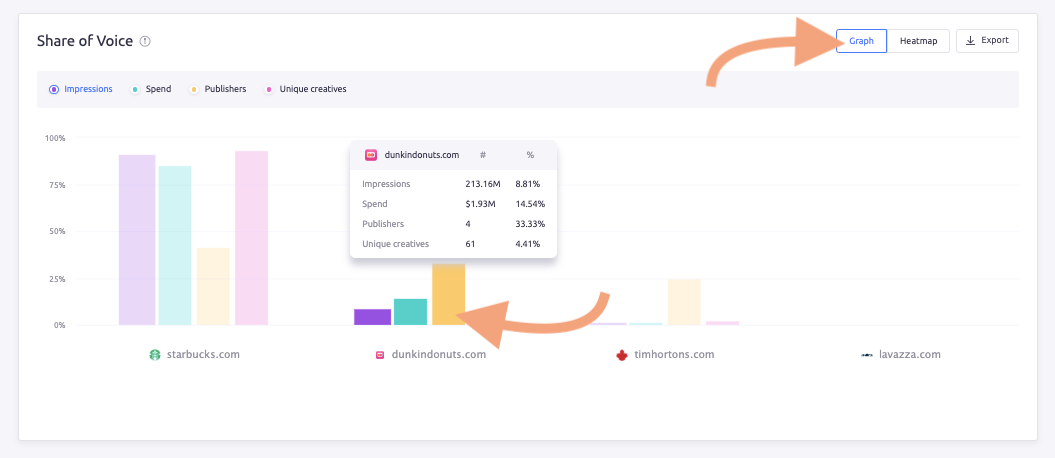Click the Lavazza logo icon

point(867,354)
